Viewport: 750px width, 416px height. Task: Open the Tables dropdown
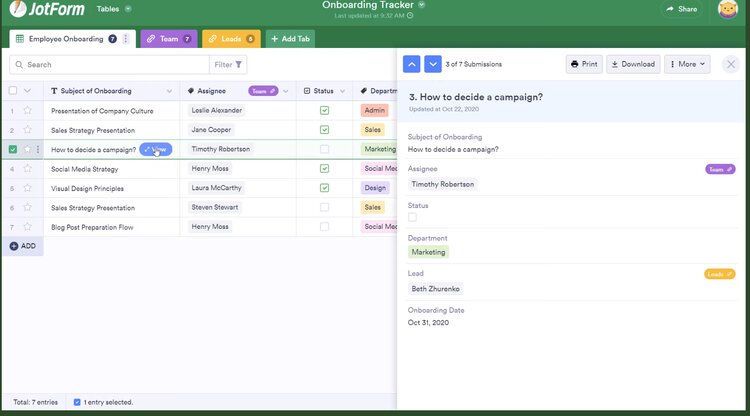[114, 9]
